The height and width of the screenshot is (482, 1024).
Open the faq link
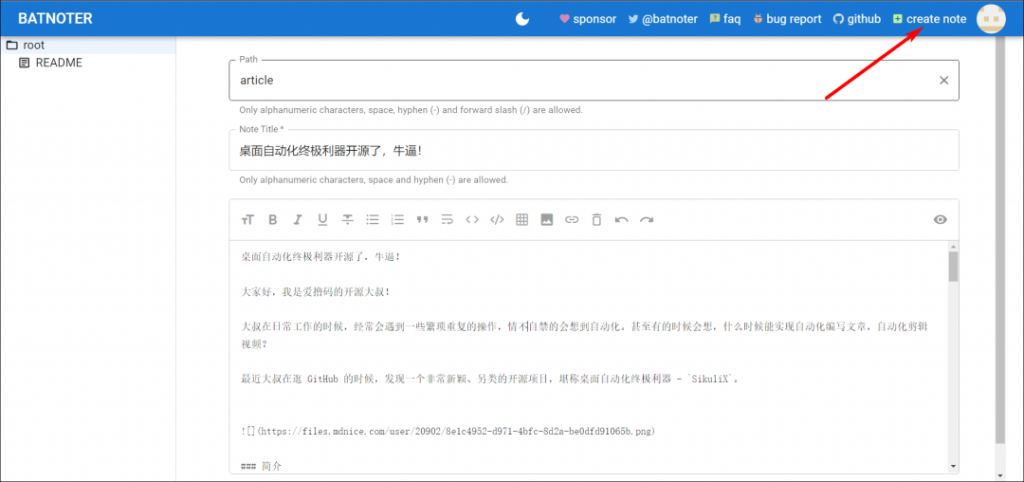725,19
